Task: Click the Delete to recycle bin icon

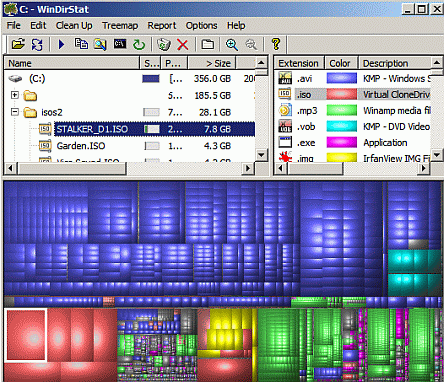Action: pos(164,44)
